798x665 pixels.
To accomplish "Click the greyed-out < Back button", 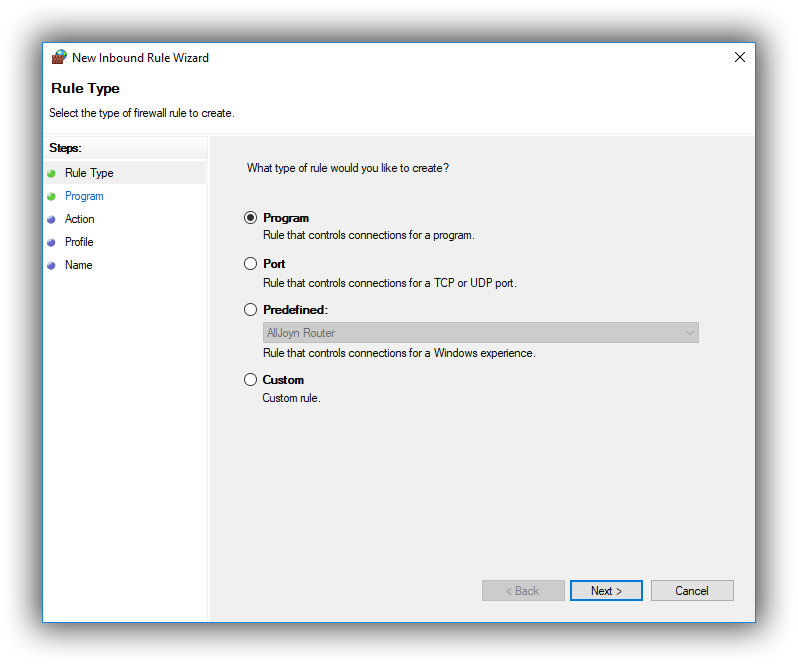I will [523, 591].
